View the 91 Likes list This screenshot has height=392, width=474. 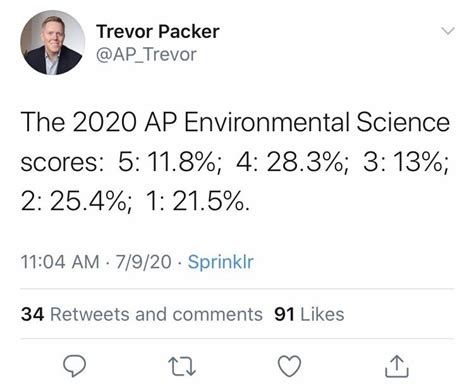click(x=309, y=314)
